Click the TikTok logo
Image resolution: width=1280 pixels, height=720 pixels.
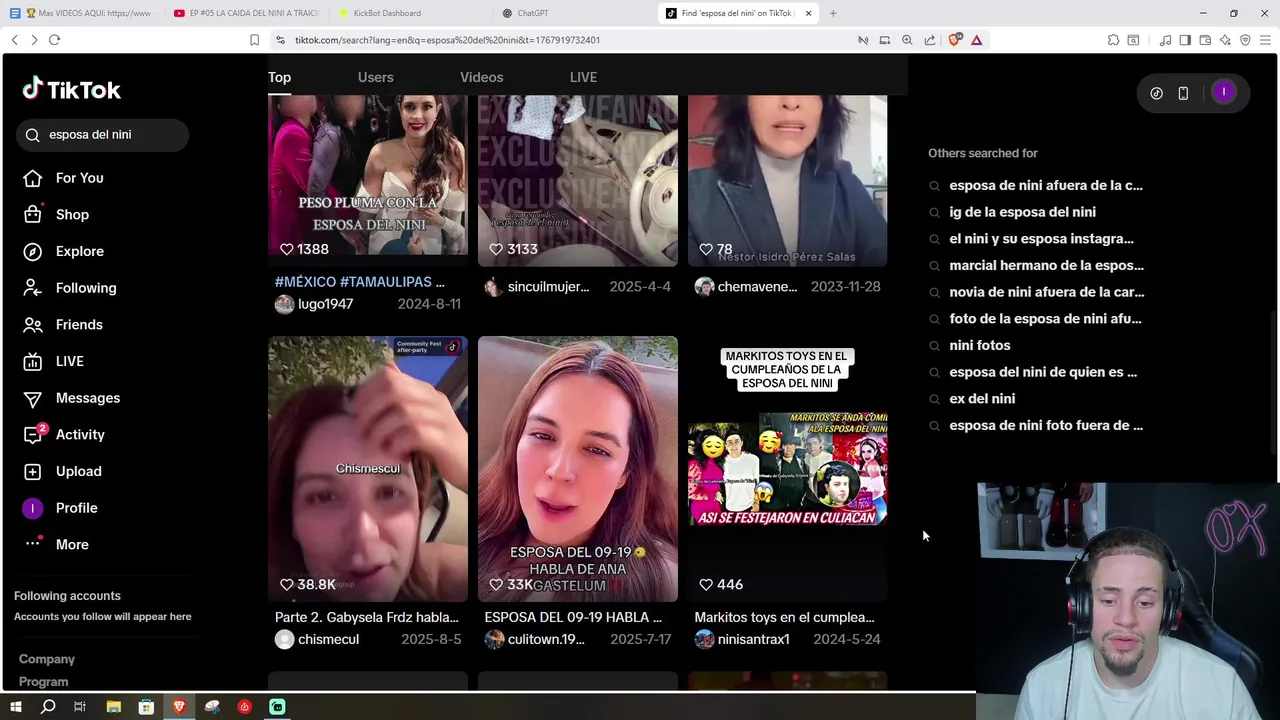(x=71, y=89)
